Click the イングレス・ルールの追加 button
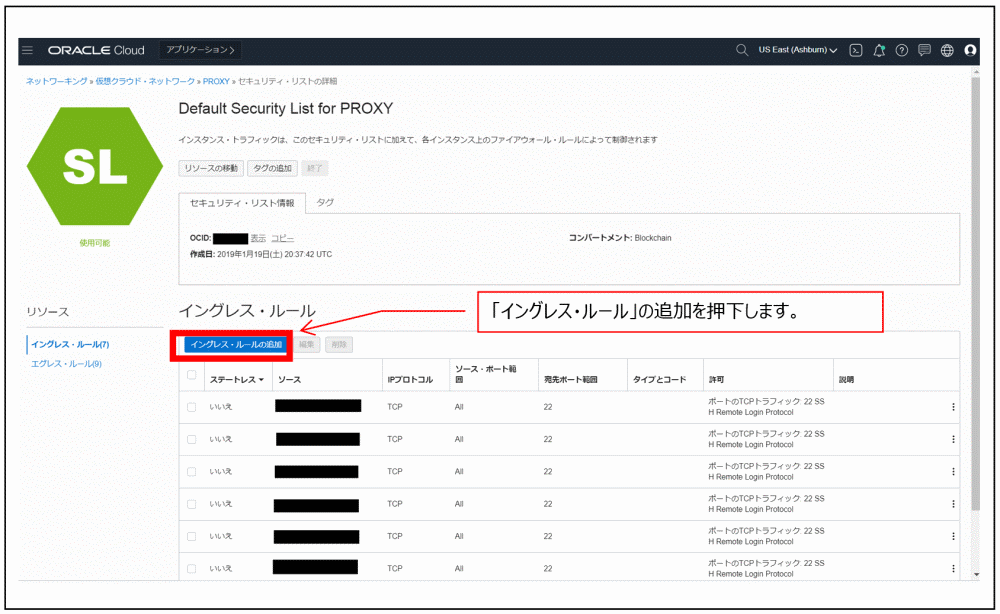 [x=236, y=344]
